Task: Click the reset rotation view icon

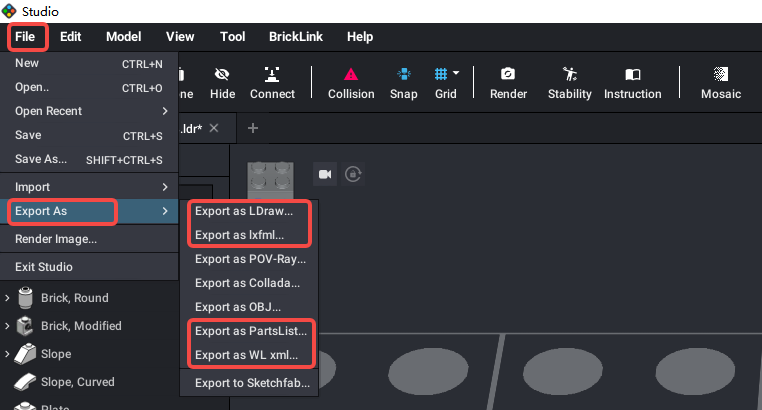Action: pos(353,174)
